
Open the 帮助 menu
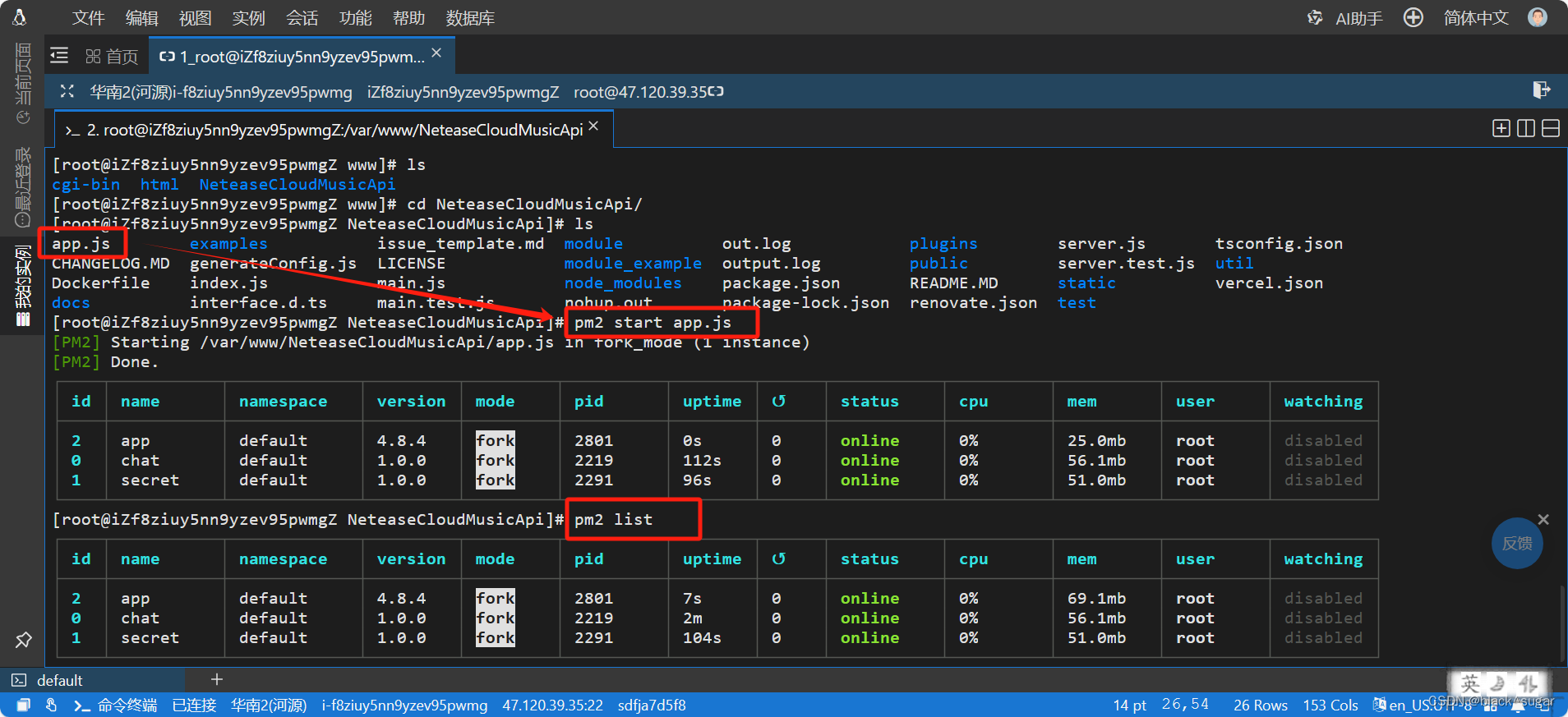click(x=408, y=18)
